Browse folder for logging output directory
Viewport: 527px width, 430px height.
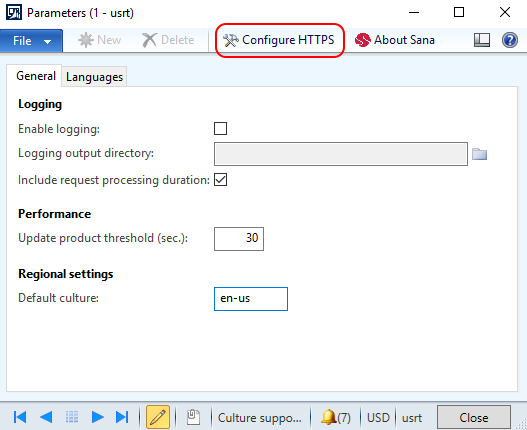click(x=479, y=154)
